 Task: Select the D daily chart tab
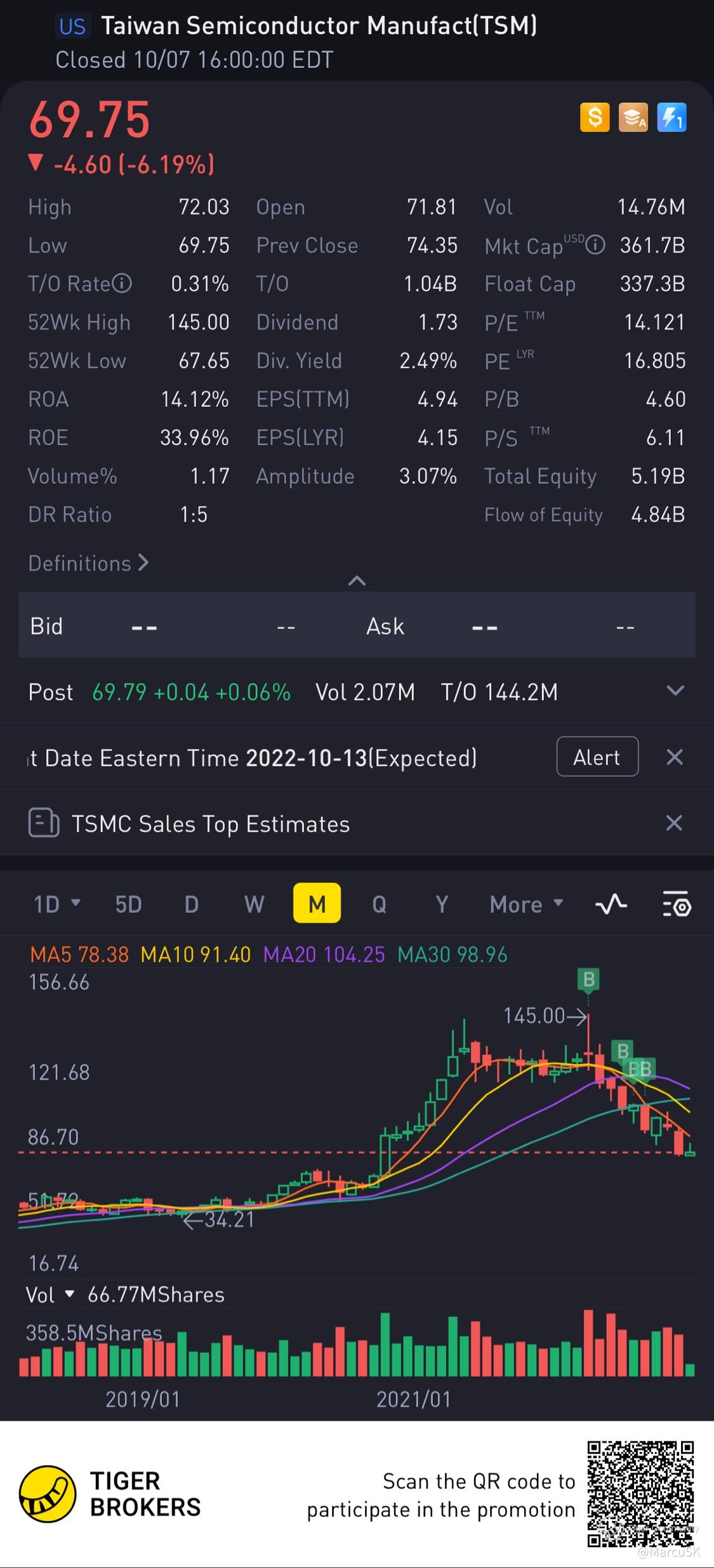pyautogui.click(x=191, y=904)
